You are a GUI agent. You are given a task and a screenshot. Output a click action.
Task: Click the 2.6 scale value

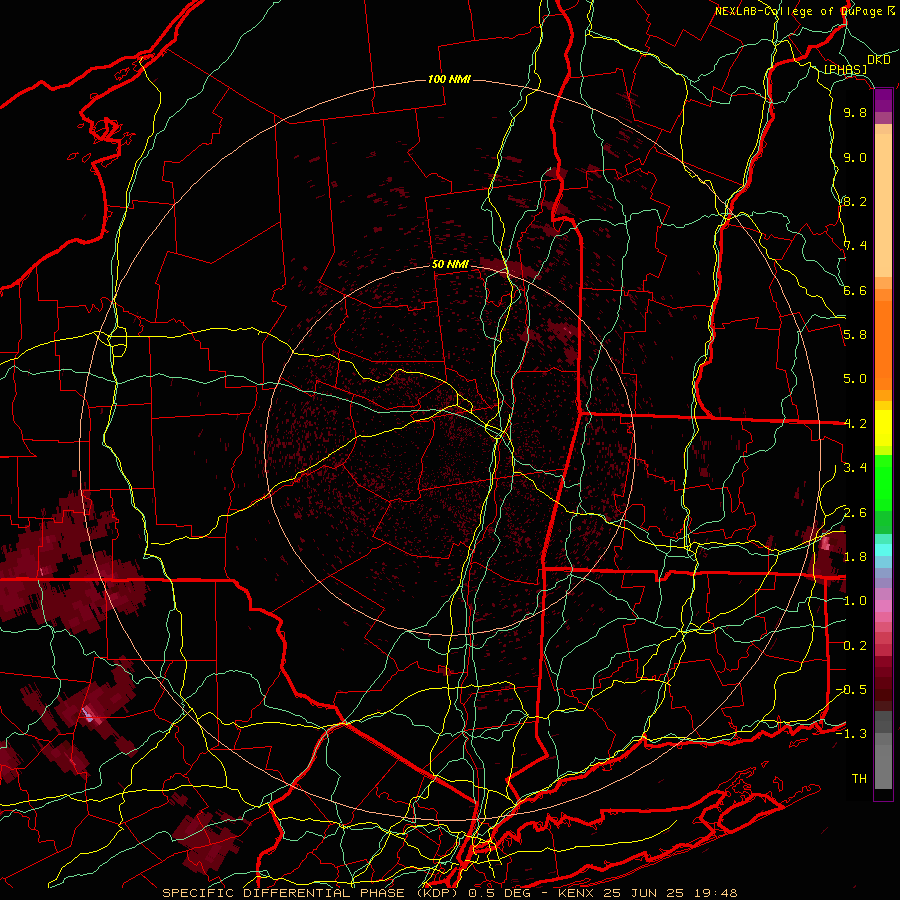coord(855,513)
